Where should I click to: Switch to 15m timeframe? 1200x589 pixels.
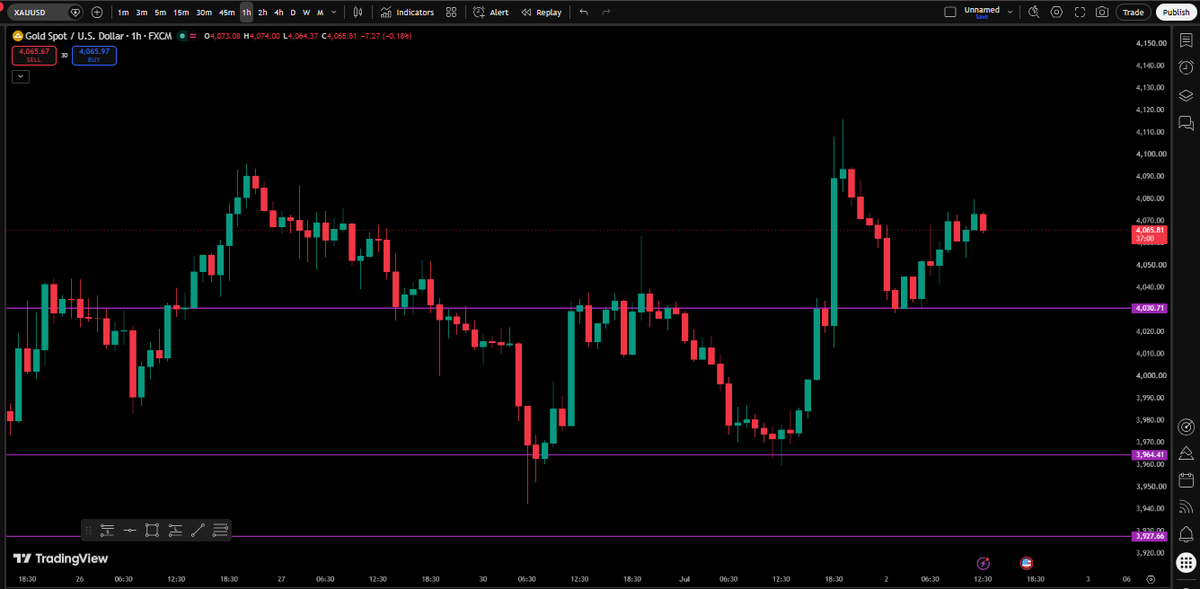pyautogui.click(x=181, y=12)
